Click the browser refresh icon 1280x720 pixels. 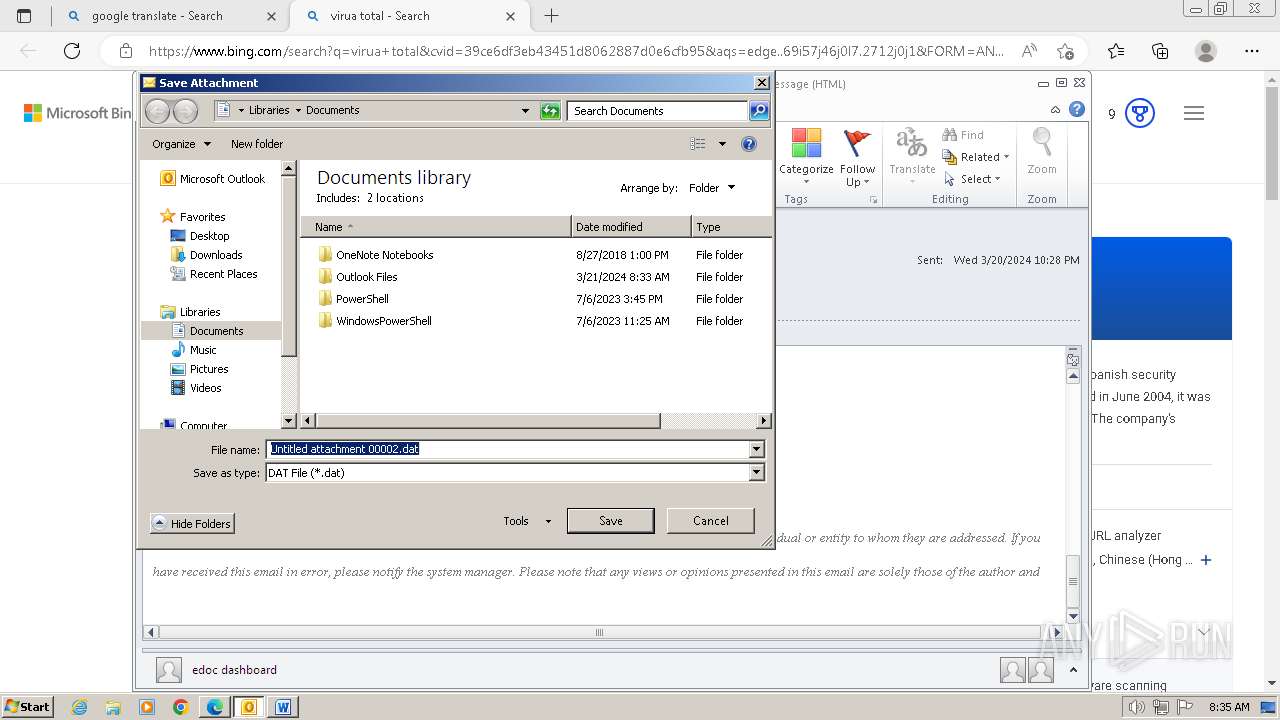pos(72,51)
